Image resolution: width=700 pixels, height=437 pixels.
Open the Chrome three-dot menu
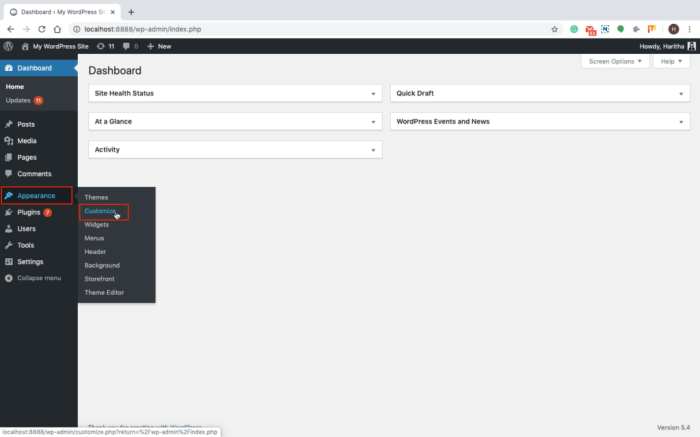(689, 29)
